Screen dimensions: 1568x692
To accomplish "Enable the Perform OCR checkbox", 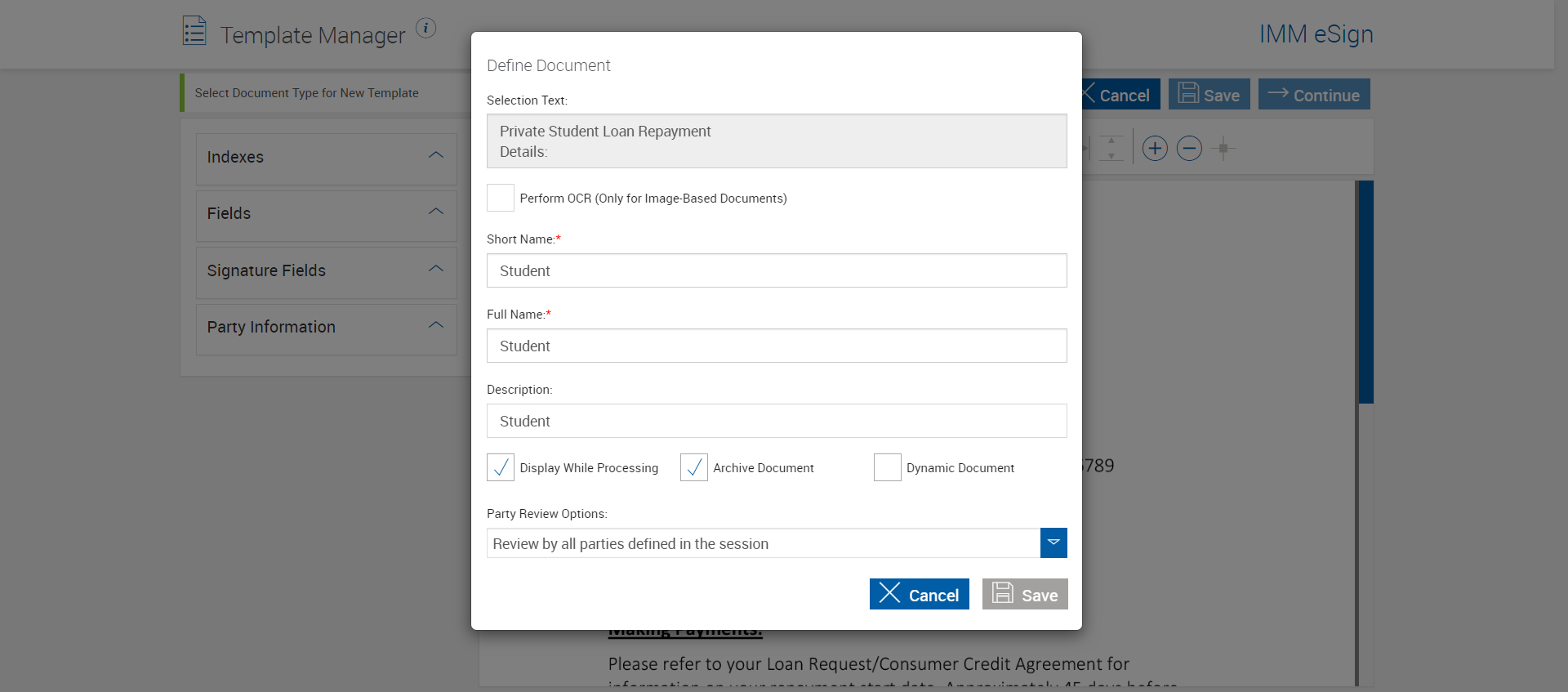I will click(501, 198).
